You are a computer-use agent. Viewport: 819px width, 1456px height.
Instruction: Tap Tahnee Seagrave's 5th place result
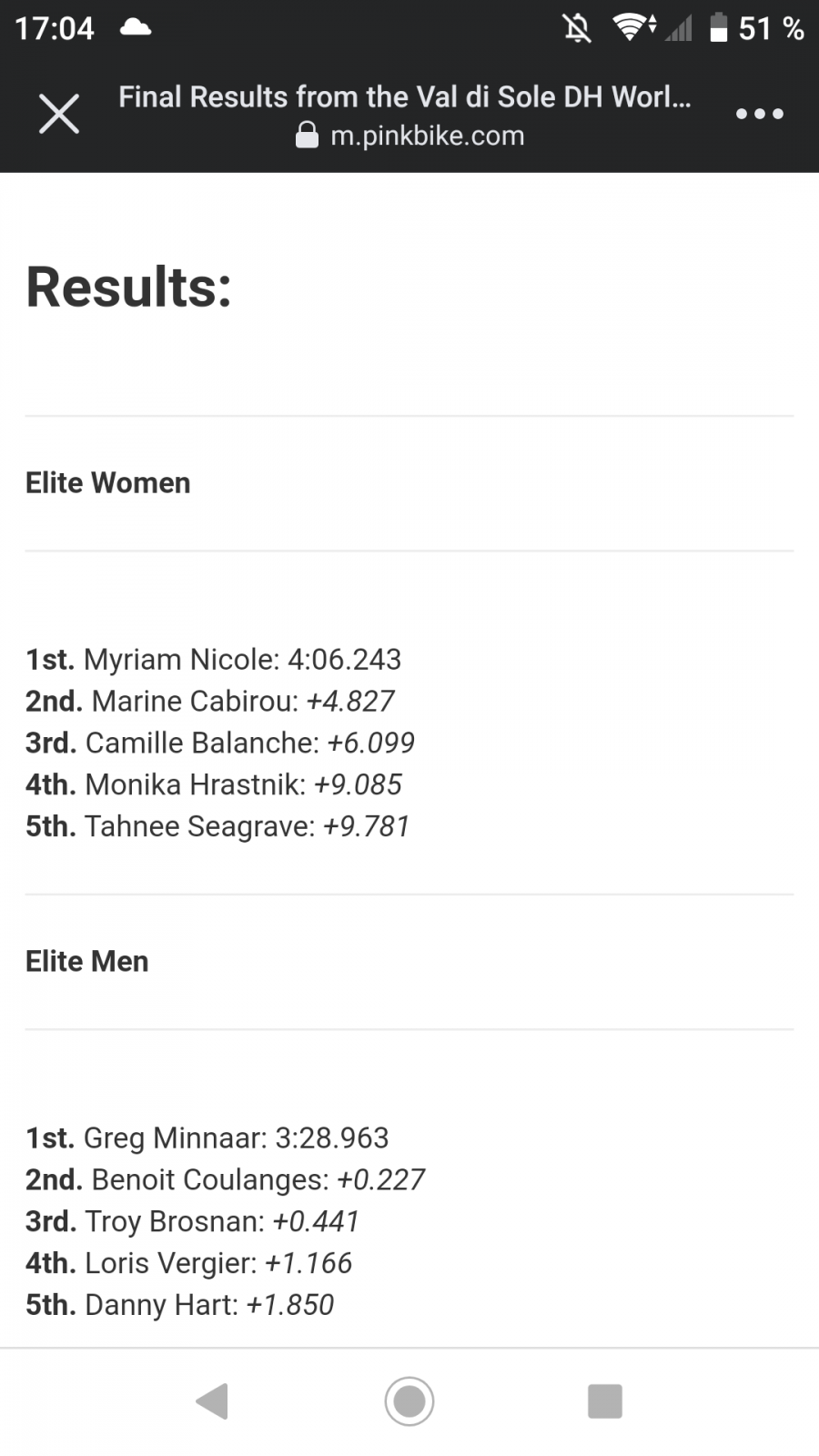pyautogui.click(x=217, y=826)
